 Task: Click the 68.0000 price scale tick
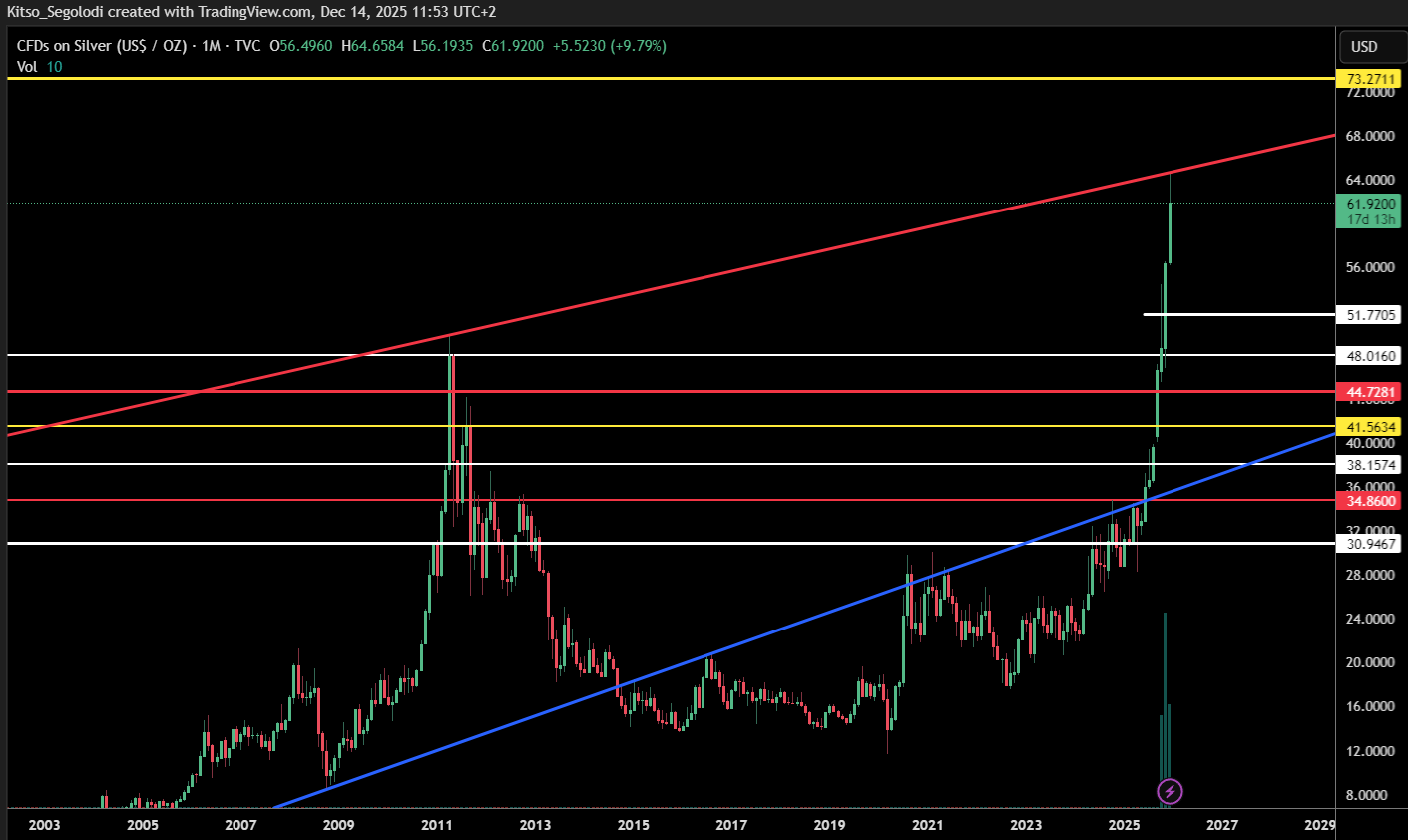(x=1370, y=136)
